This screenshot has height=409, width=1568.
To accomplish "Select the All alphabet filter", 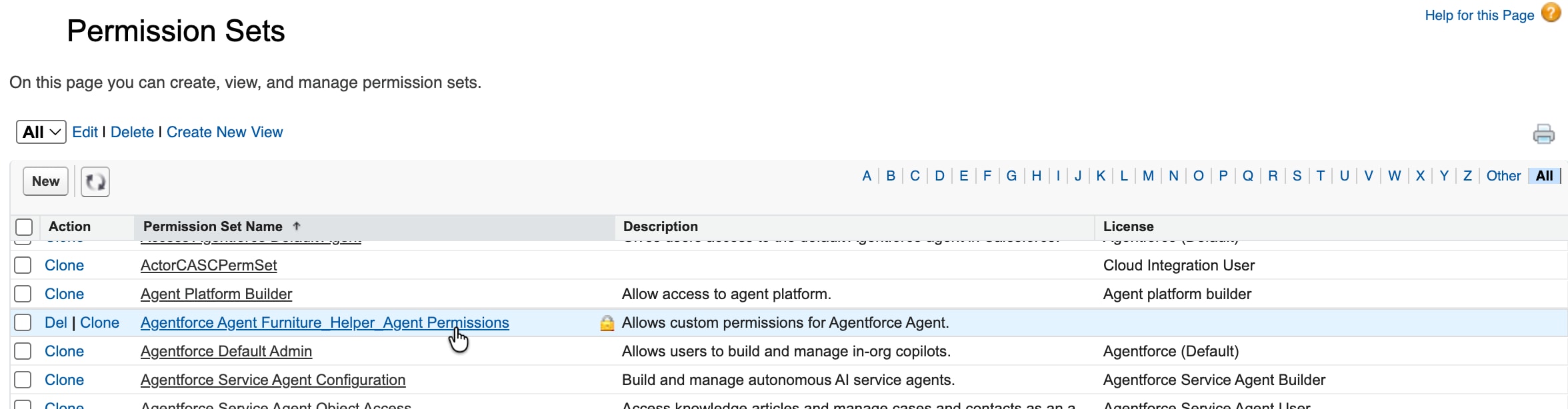I will (1545, 176).
